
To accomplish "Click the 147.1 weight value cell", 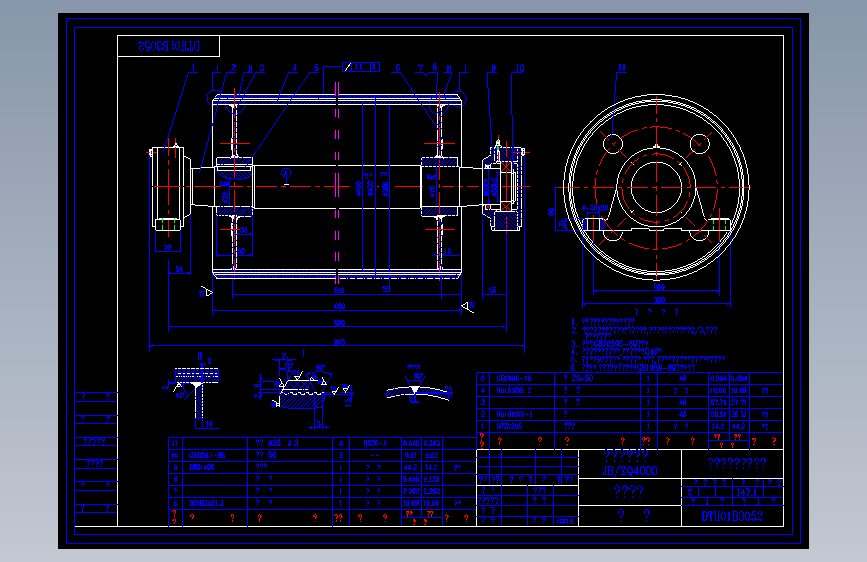I will pyautogui.click(x=746, y=492).
